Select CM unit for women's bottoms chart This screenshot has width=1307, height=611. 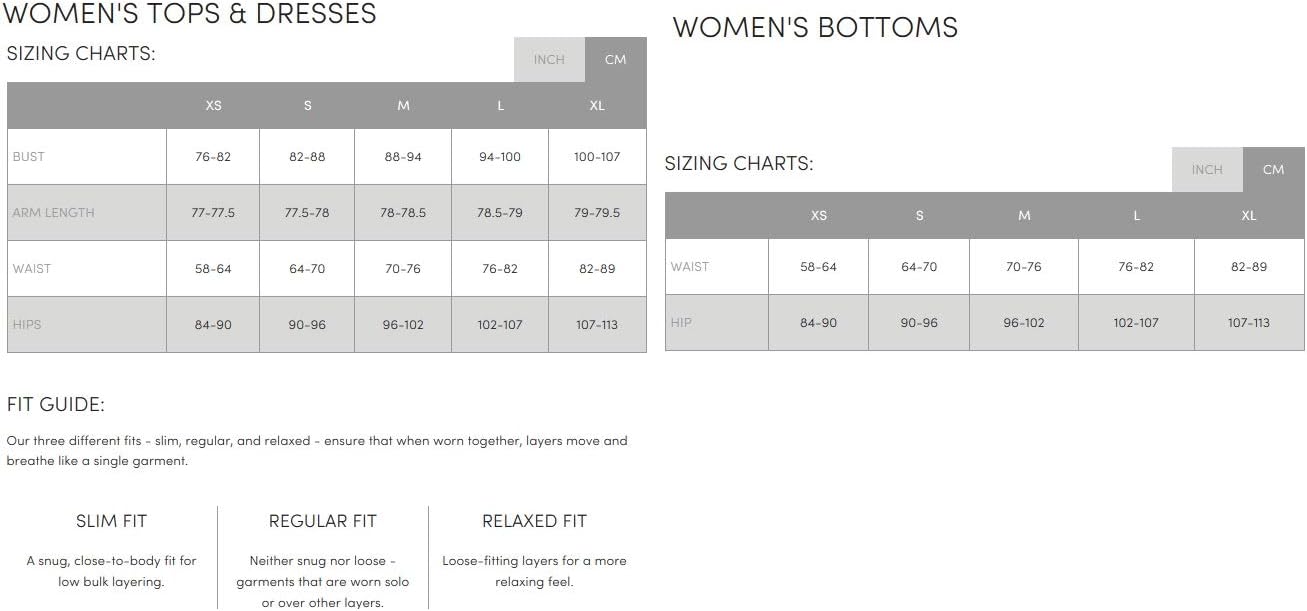point(1273,170)
